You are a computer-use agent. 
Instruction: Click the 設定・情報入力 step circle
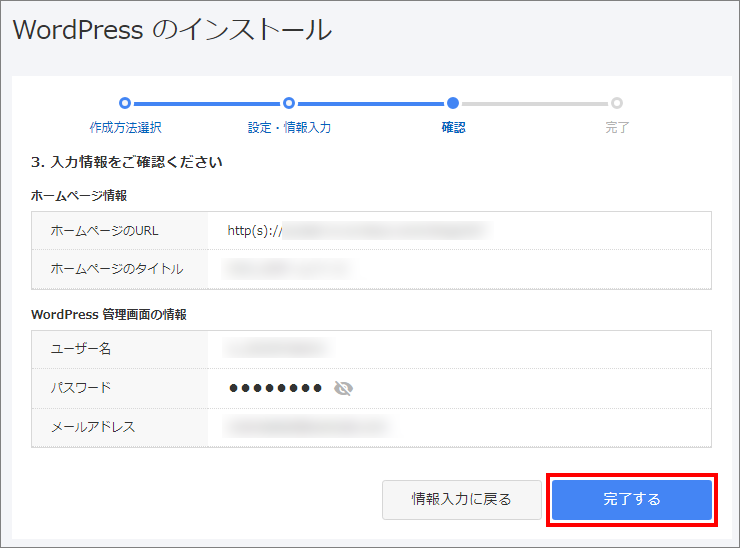(x=289, y=102)
